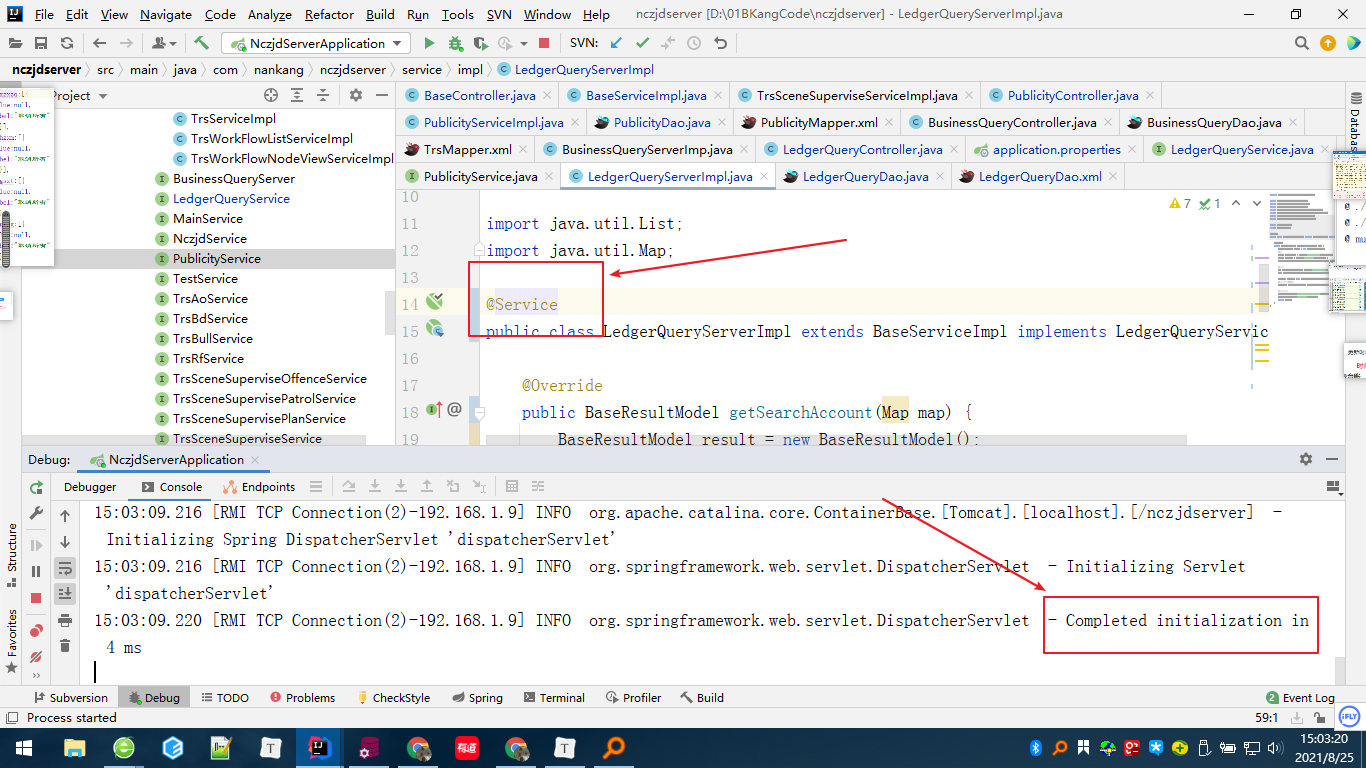Open SVN history clock icon
The image size is (1366, 768).
coord(694,43)
